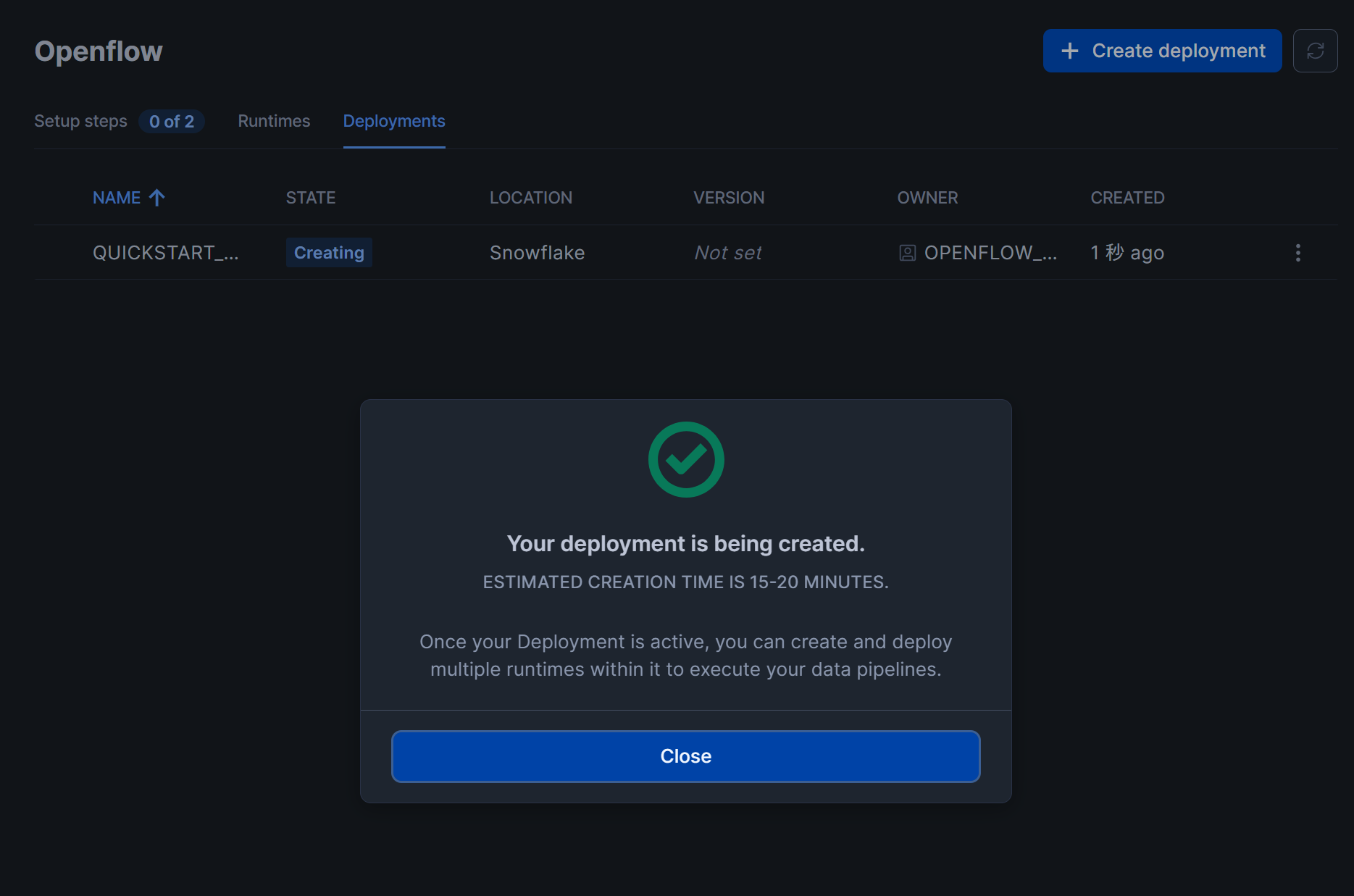Sort by the VERSION column header
Screen dimensions: 1354x896
coord(728,198)
